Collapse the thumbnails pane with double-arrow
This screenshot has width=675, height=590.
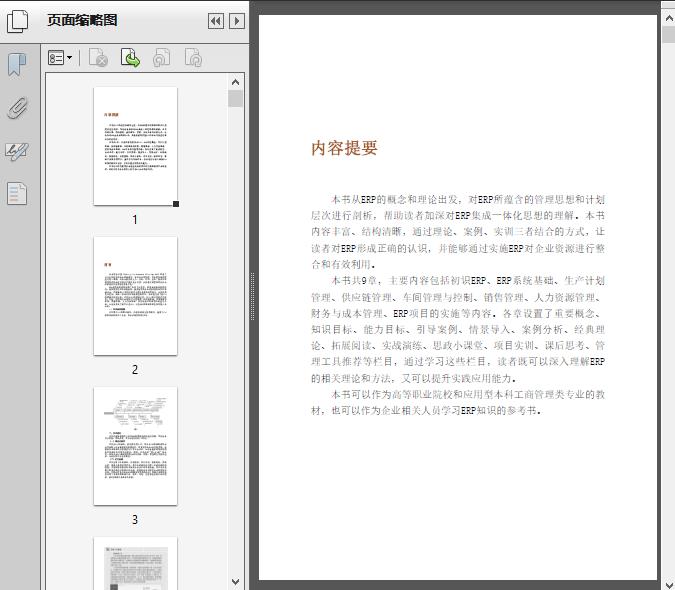[216, 21]
